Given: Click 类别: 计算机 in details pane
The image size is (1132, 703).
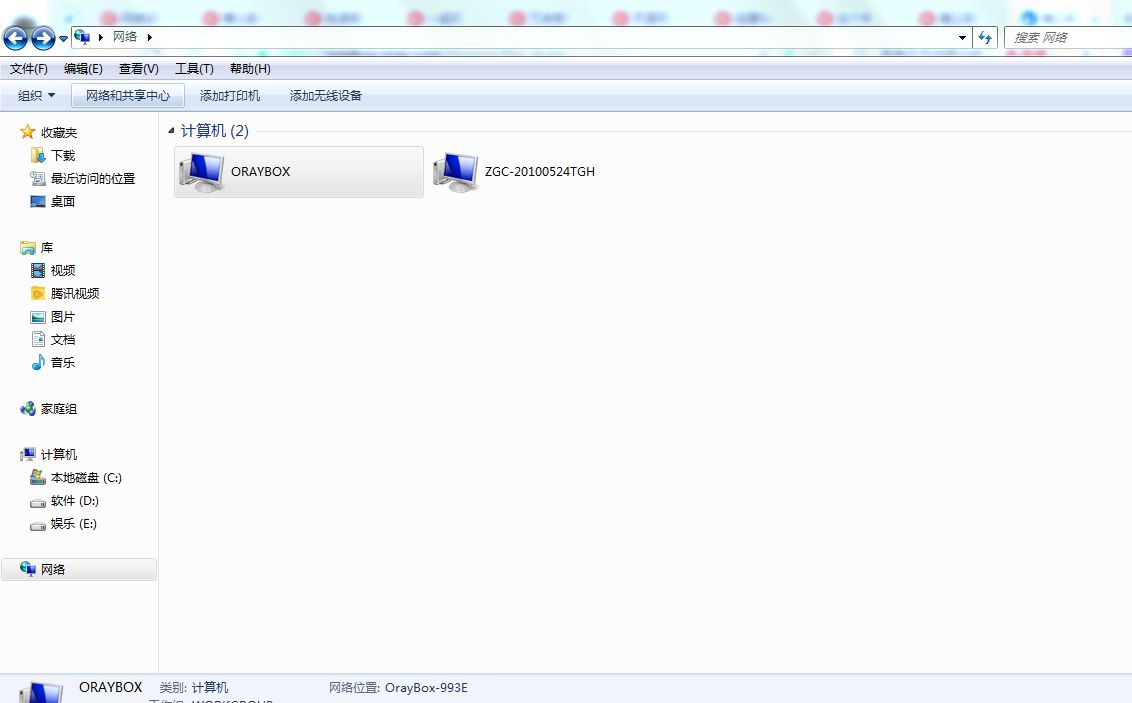Looking at the screenshot, I should pos(193,688).
